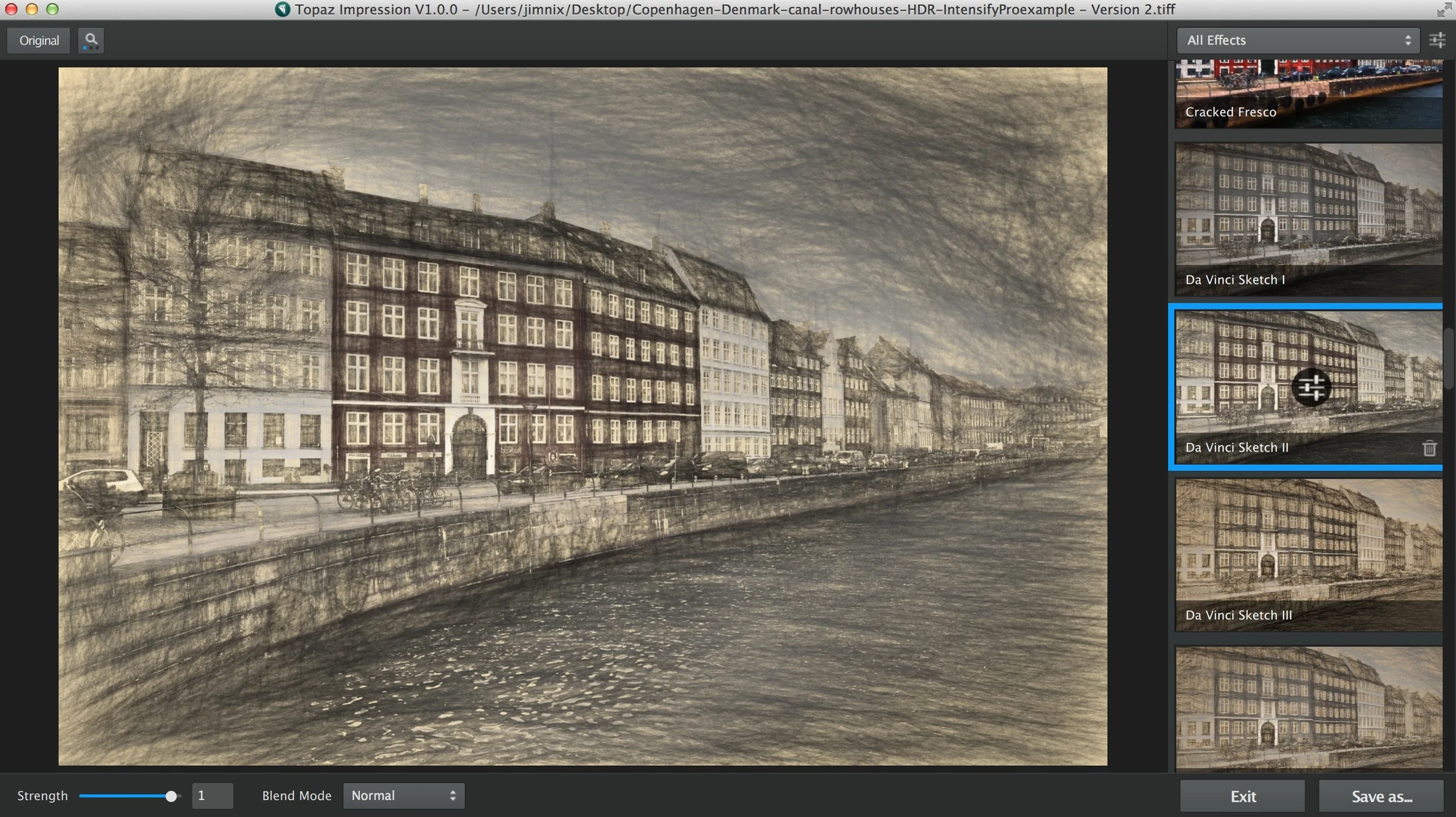Screen dimensions: 1456x817
Task: Click the Strength slider handle
Action: coord(171,796)
